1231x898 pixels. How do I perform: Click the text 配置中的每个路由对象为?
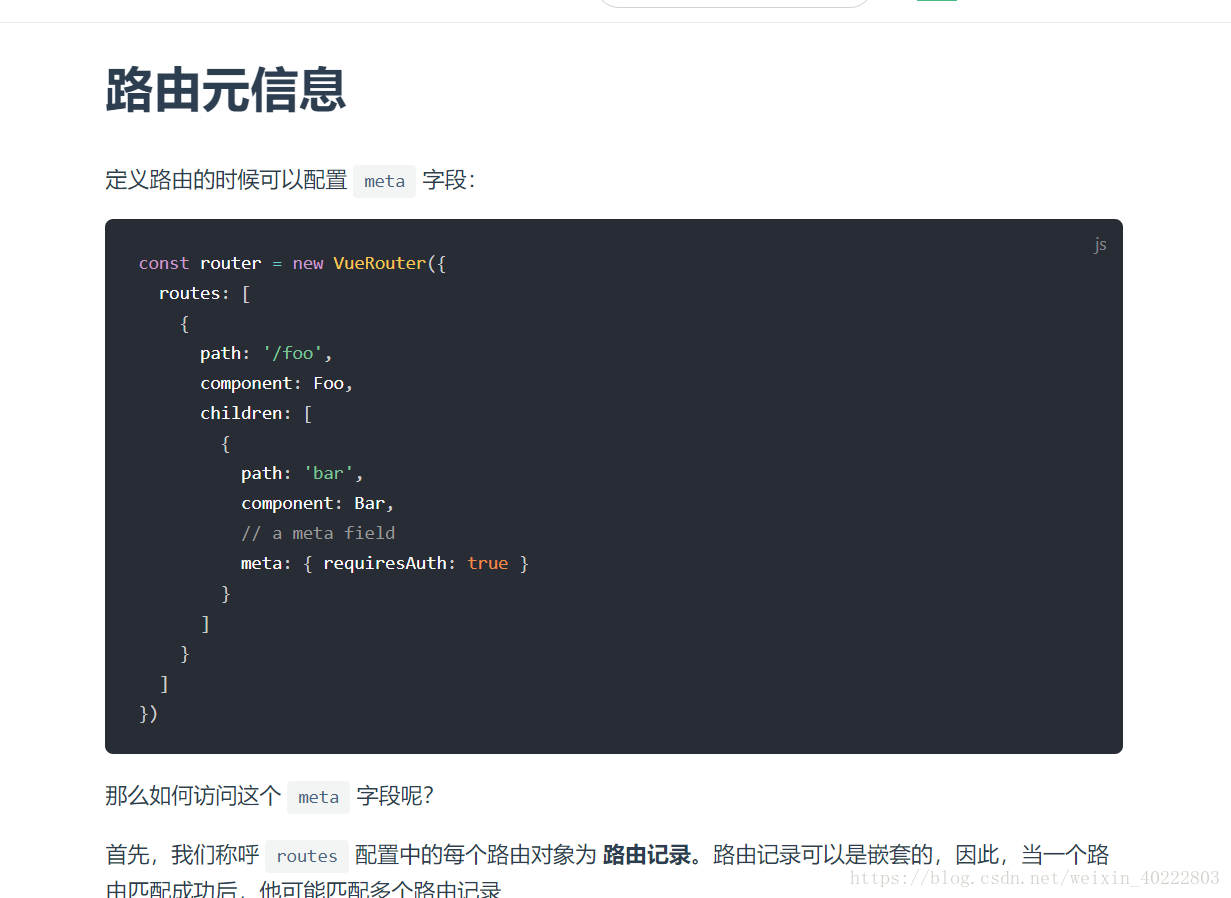pyautogui.click(x=475, y=856)
